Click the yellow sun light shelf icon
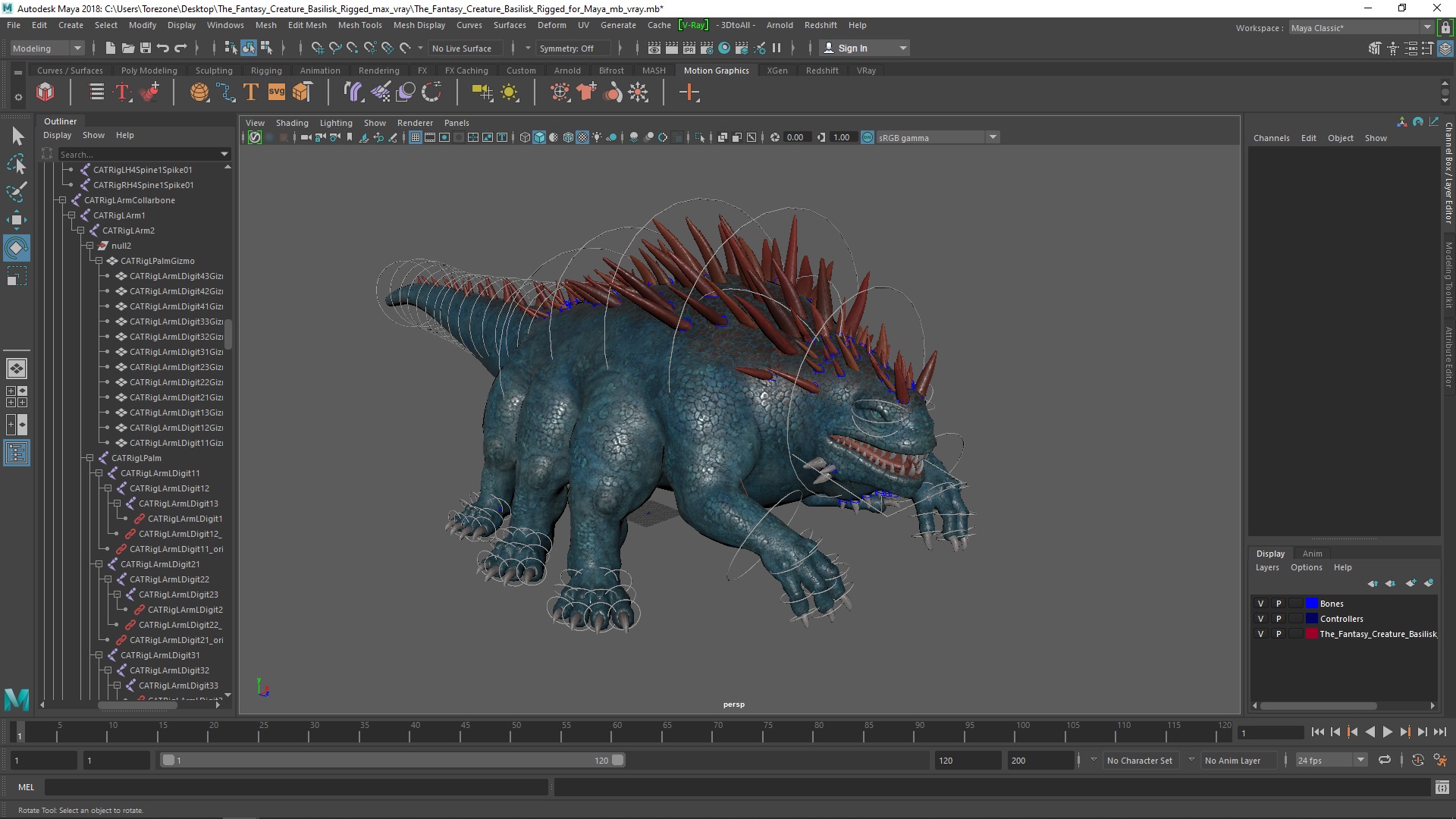1456x819 pixels. click(510, 93)
